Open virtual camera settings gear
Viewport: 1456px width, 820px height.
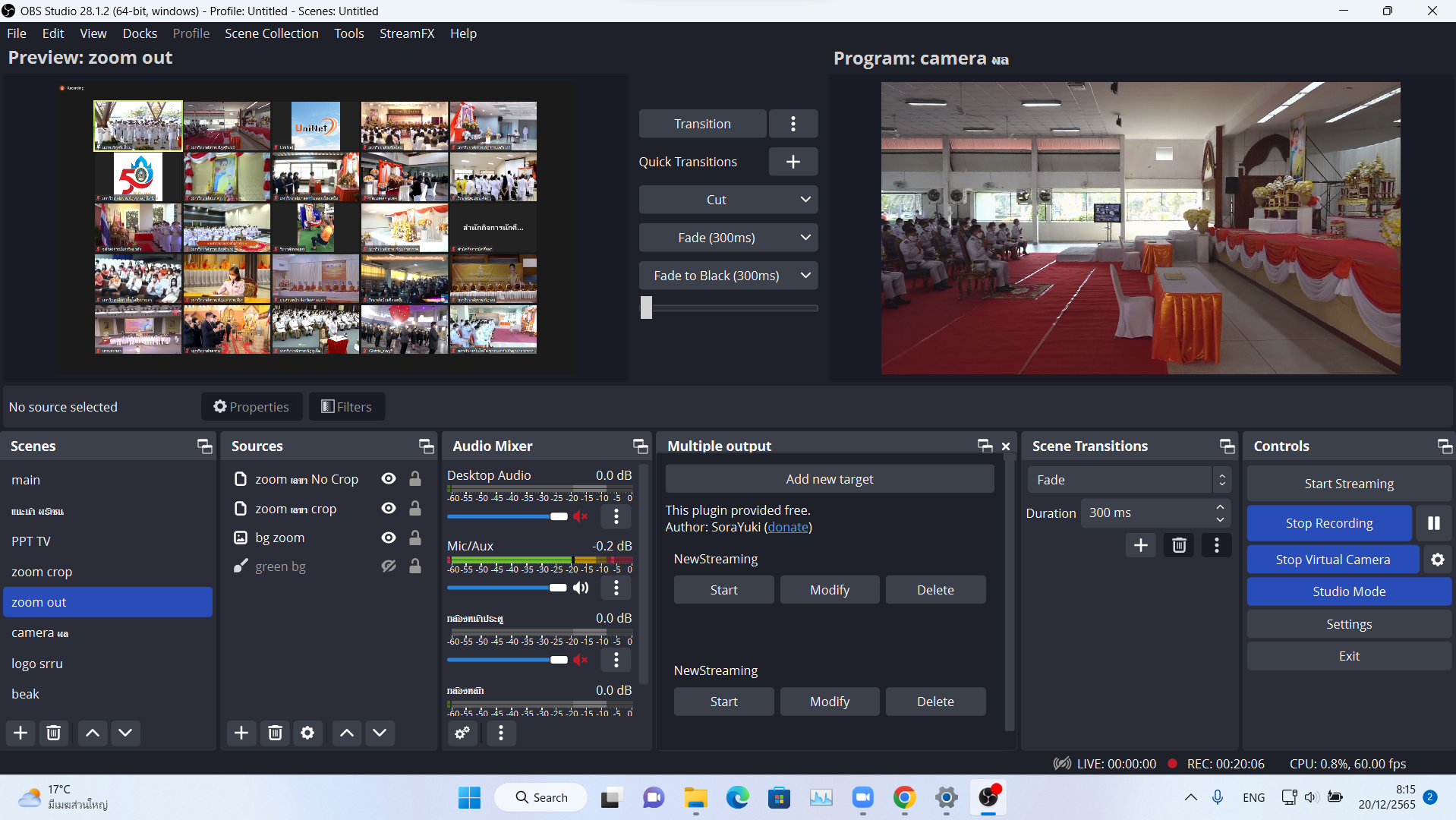tap(1437, 560)
